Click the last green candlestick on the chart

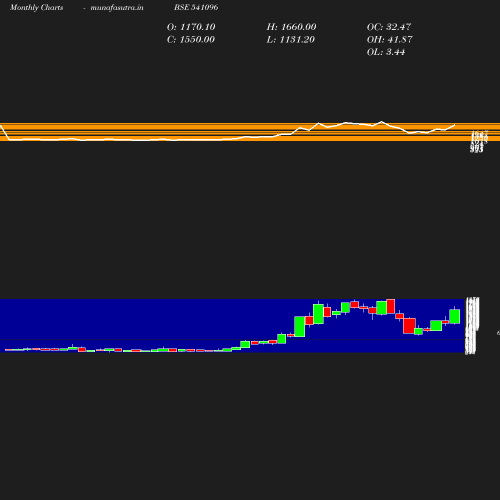click(x=455, y=316)
